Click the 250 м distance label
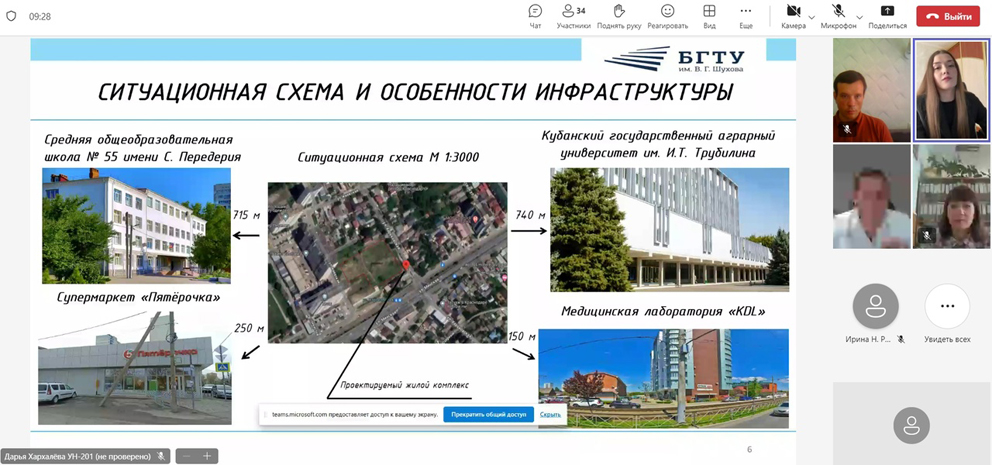Screen dimensions: 992x465 coord(249,328)
